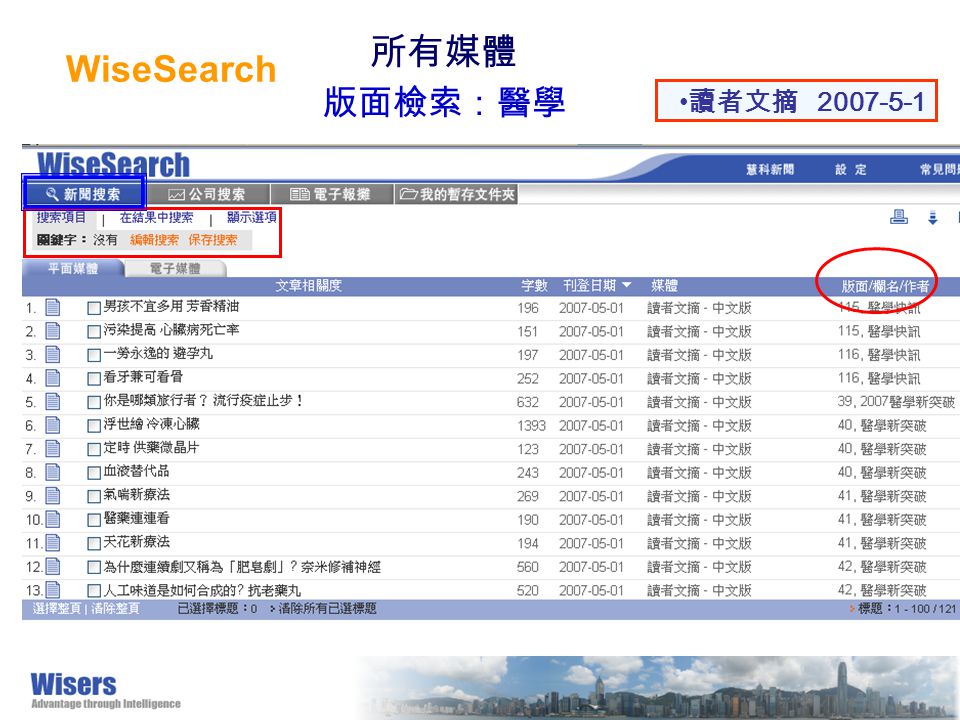Screen dimensions: 960x720
Task: Open document icon of row 6
Action: pos(53,425)
